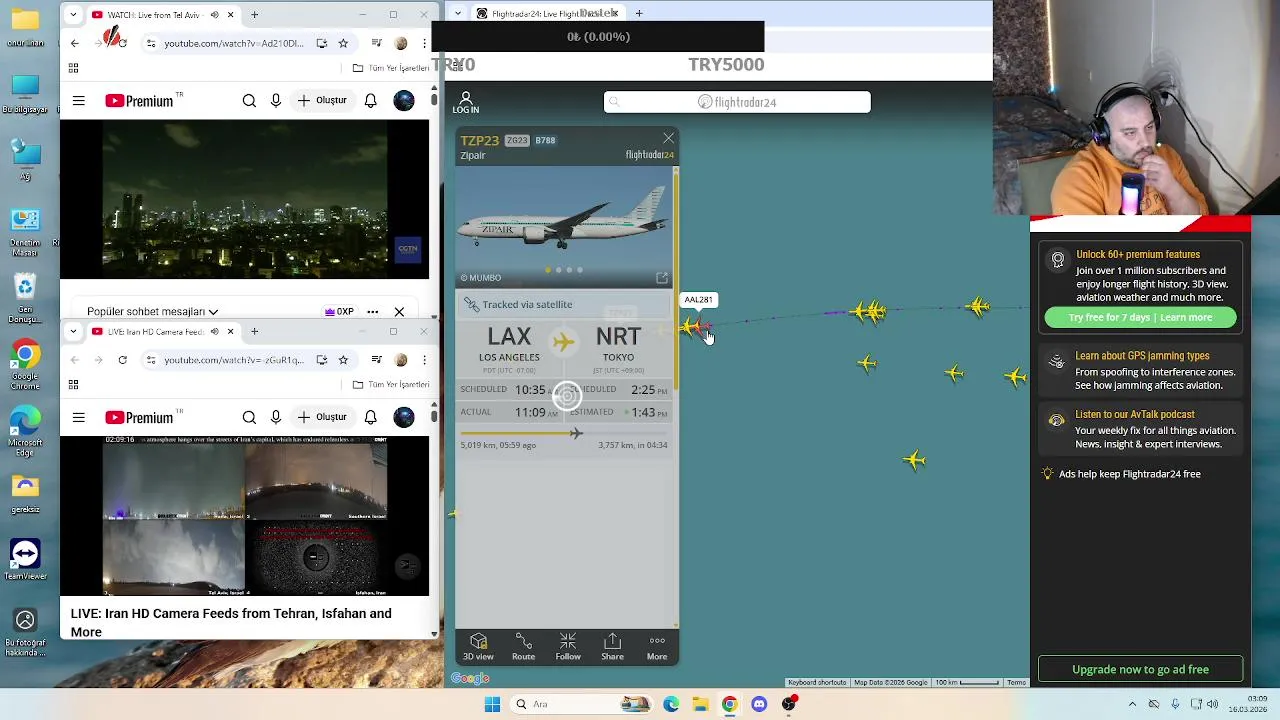Open new tab in Tel Aviv browser window
This screenshot has height=720, width=1280.
(254, 15)
